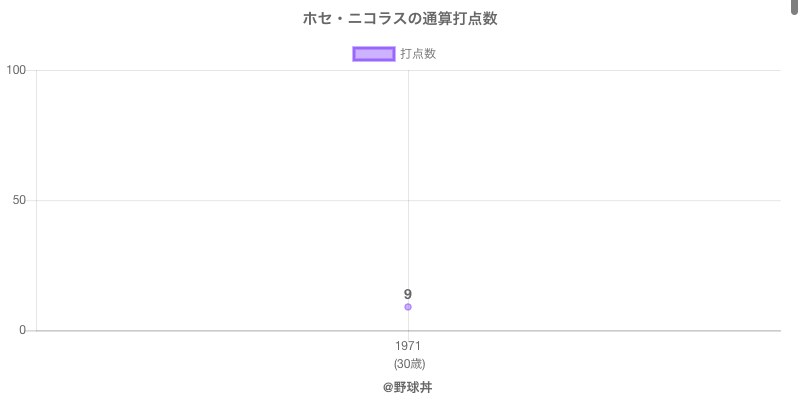Select the 1971 x-axis year label

pyautogui.click(x=408, y=346)
